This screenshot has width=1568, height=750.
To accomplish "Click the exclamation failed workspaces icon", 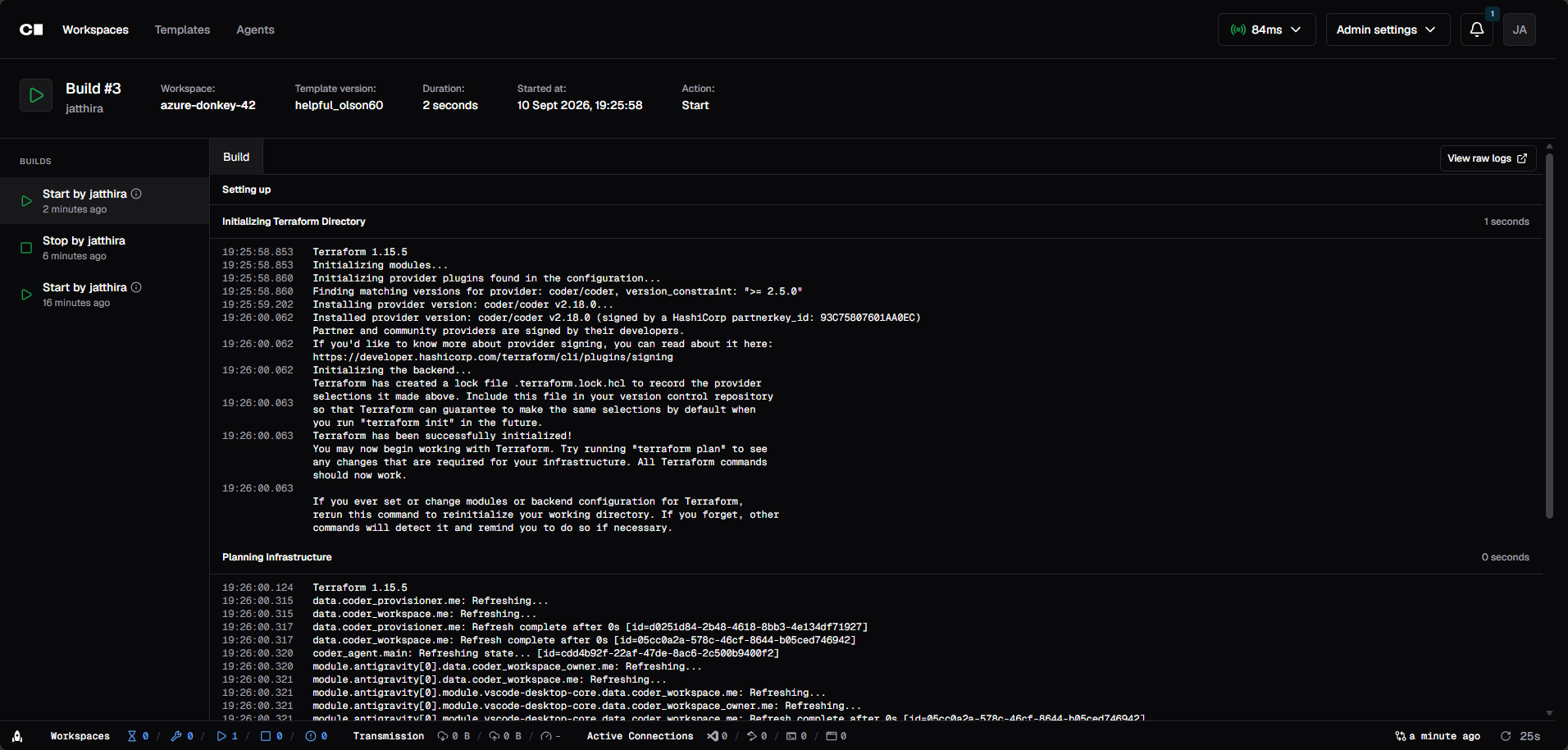I will click(311, 736).
